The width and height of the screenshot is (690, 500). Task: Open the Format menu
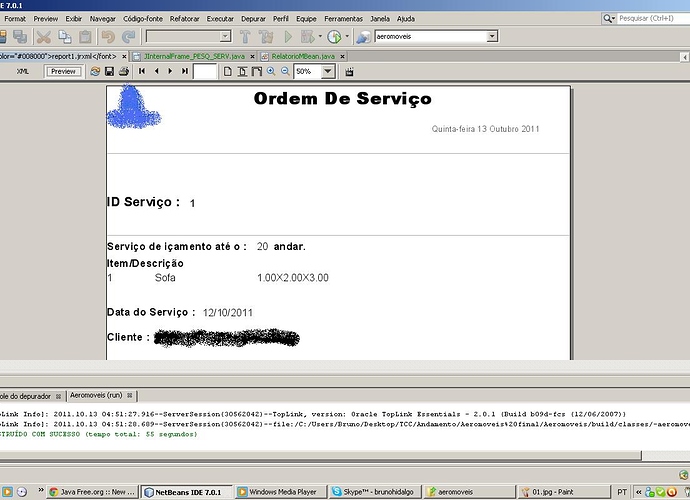click(x=15, y=19)
